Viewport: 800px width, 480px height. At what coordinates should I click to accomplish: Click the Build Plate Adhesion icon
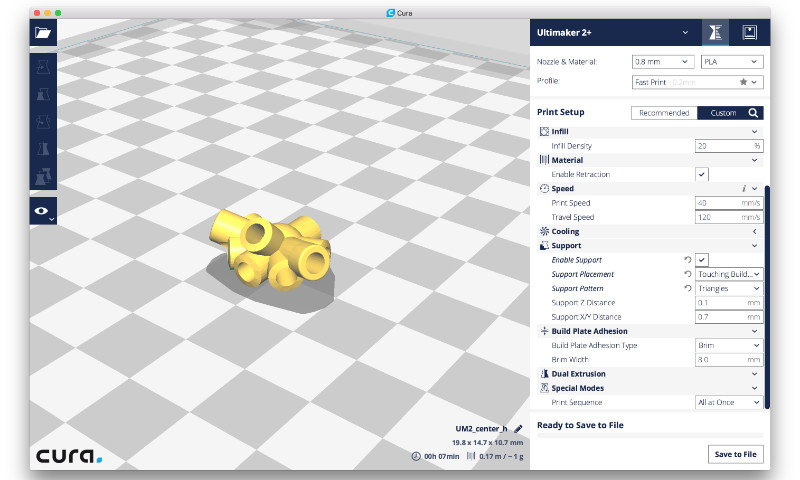(544, 331)
